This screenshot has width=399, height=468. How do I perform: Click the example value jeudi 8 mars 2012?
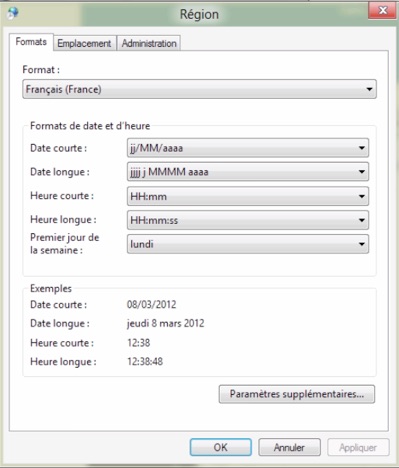coord(166,323)
